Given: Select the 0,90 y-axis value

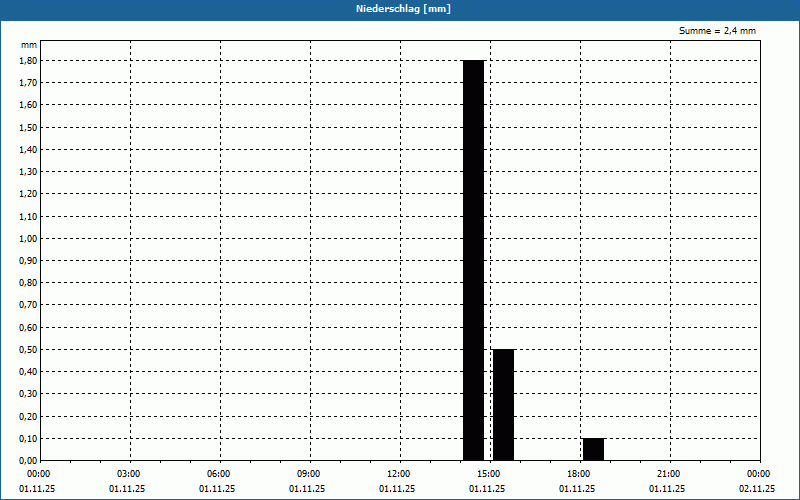Looking at the screenshot, I should (x=28, y=261).
